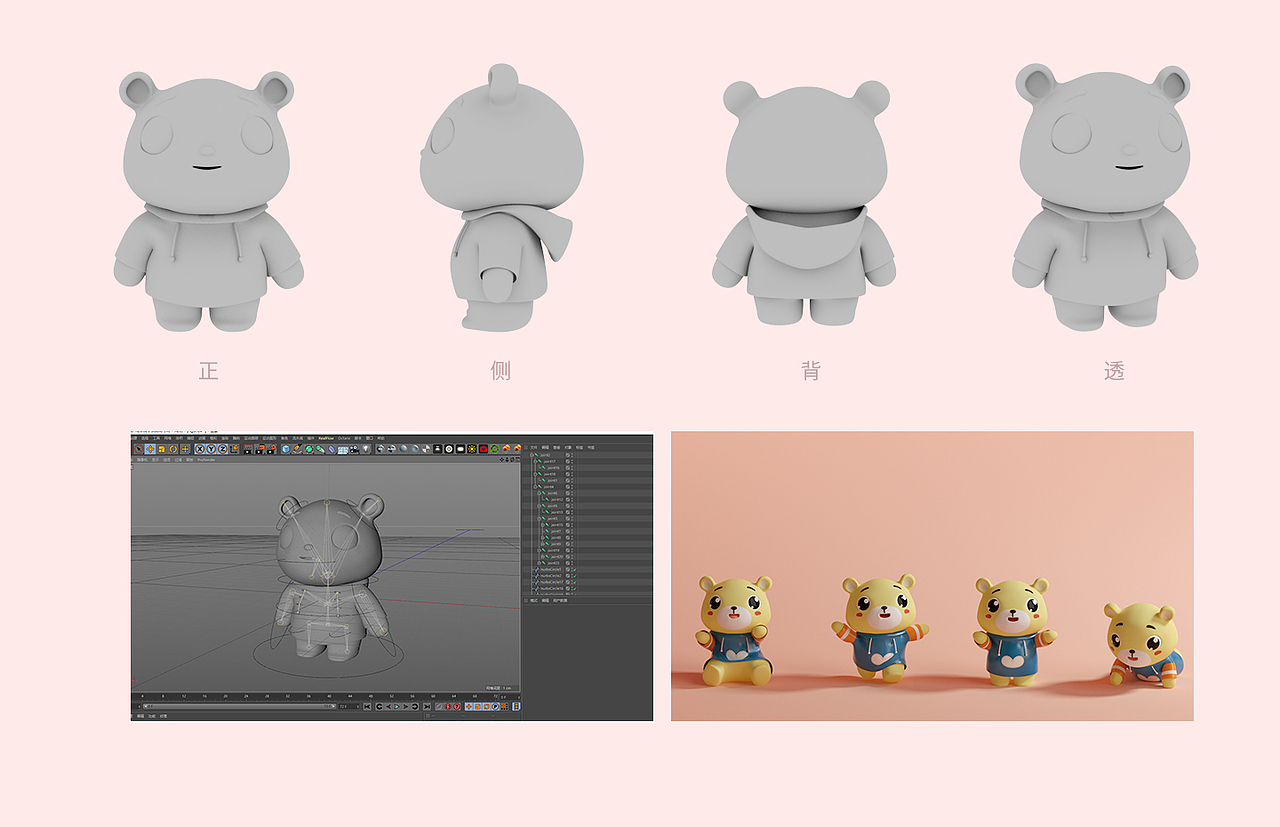1280x827 pixels.
Task: Select the joint13 object
Action: point(557,512)
